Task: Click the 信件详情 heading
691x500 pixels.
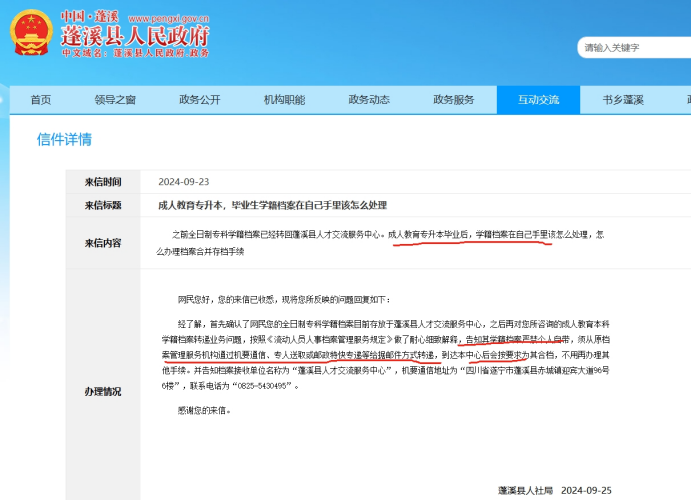Action: pos(64,140)
